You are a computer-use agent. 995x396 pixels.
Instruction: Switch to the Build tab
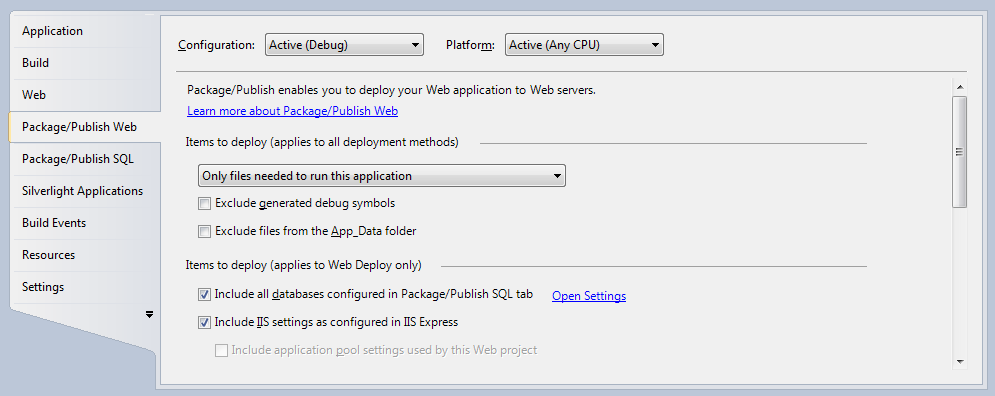pyautogui.click(x=84, y=63)
